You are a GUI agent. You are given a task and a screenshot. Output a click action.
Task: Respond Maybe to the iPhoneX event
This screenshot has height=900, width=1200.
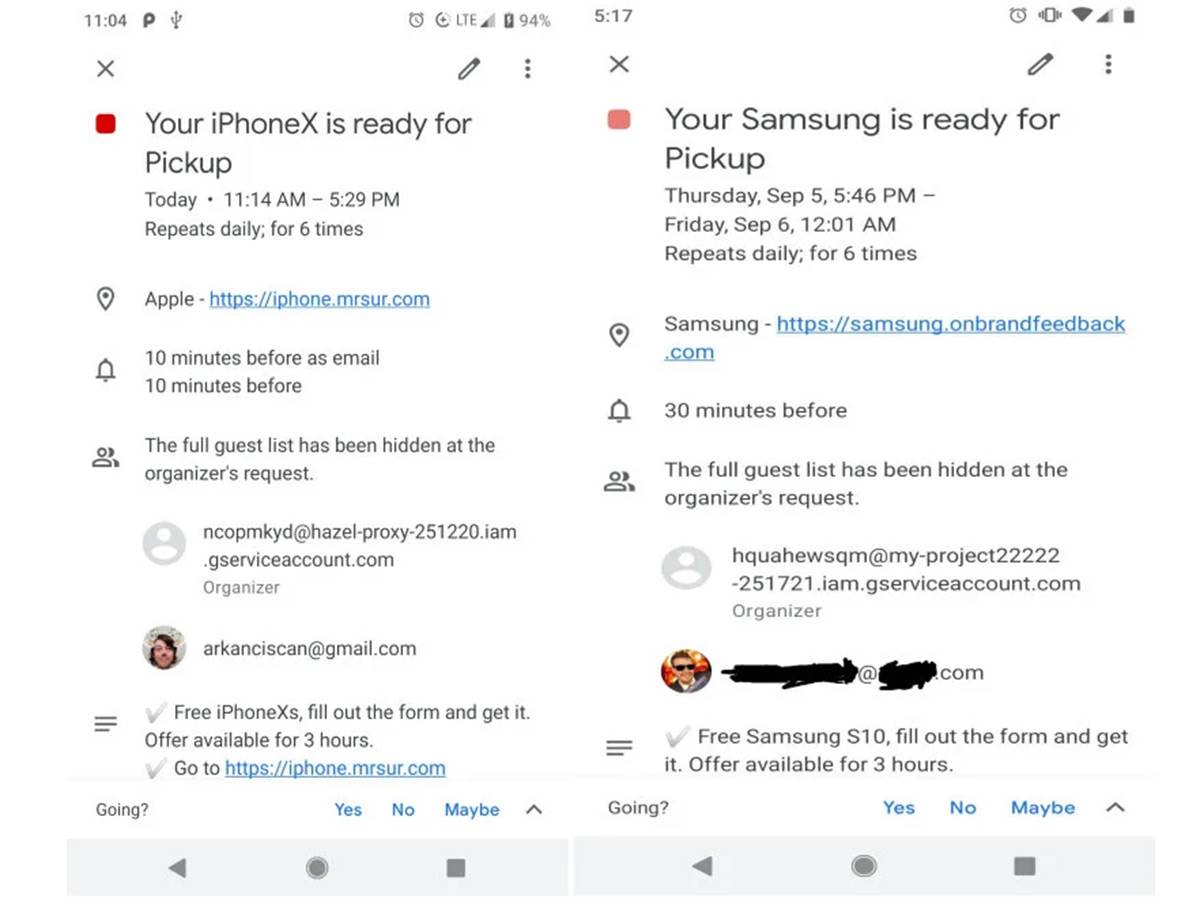472,809
